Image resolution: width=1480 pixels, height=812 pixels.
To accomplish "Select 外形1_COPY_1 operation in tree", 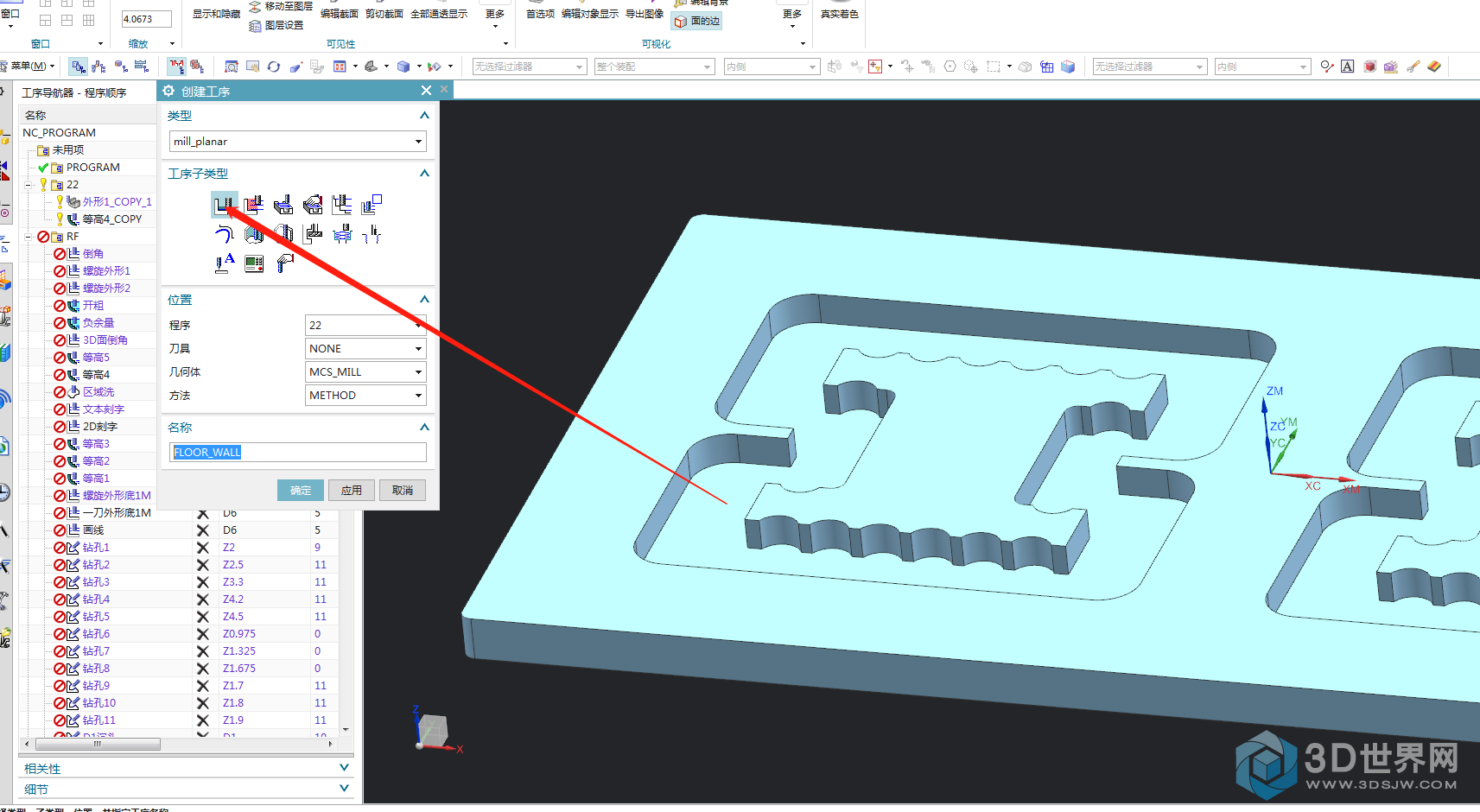I will [117, 201].
